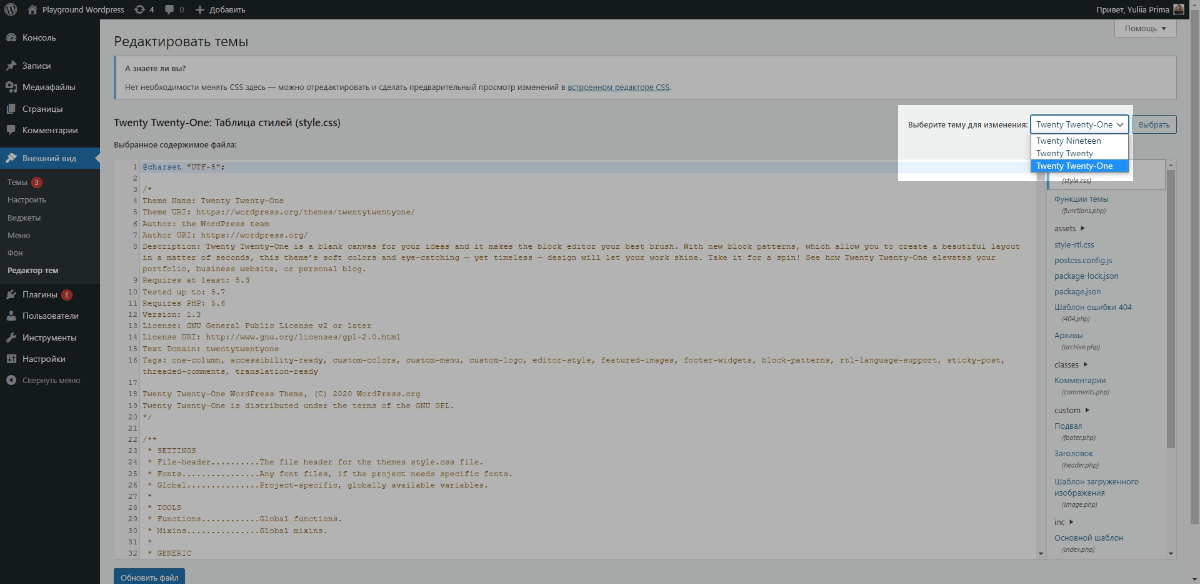This screenshot has height=584, width=1200.
Task: Click the theme file list scrollbar
Action: (1171, 310)
